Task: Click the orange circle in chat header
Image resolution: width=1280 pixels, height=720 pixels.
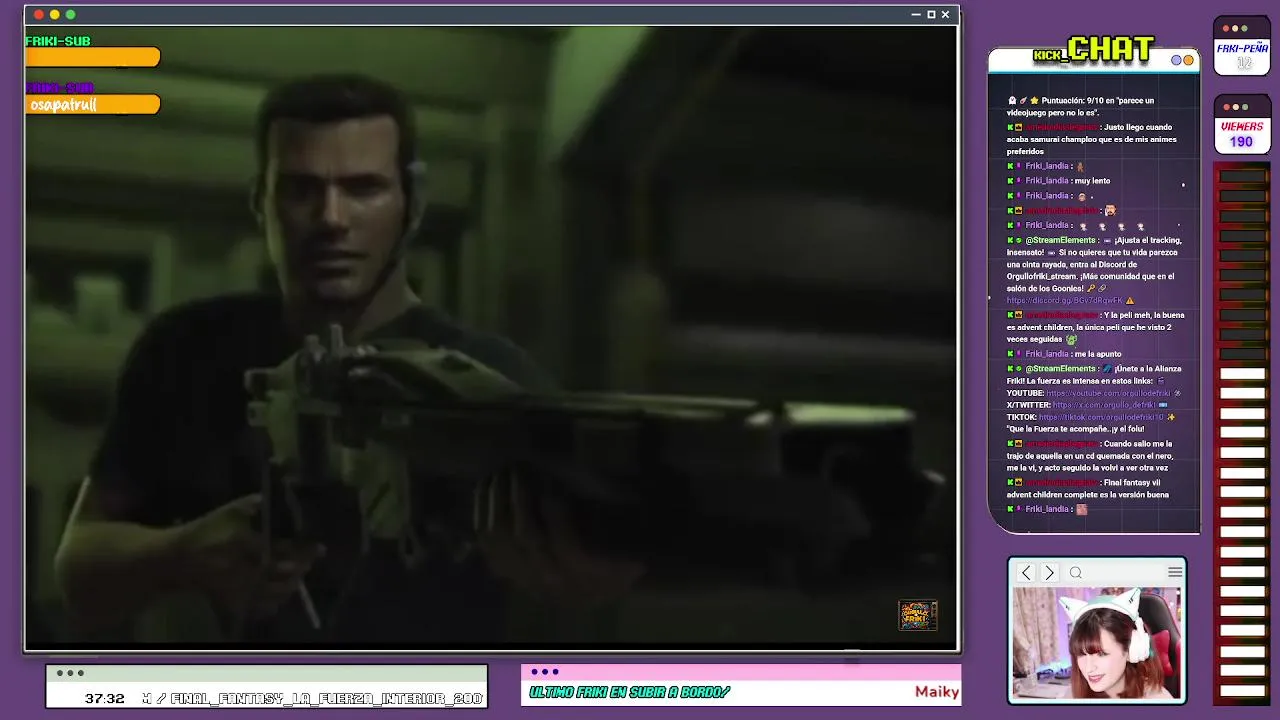Action: (1188, 60)
